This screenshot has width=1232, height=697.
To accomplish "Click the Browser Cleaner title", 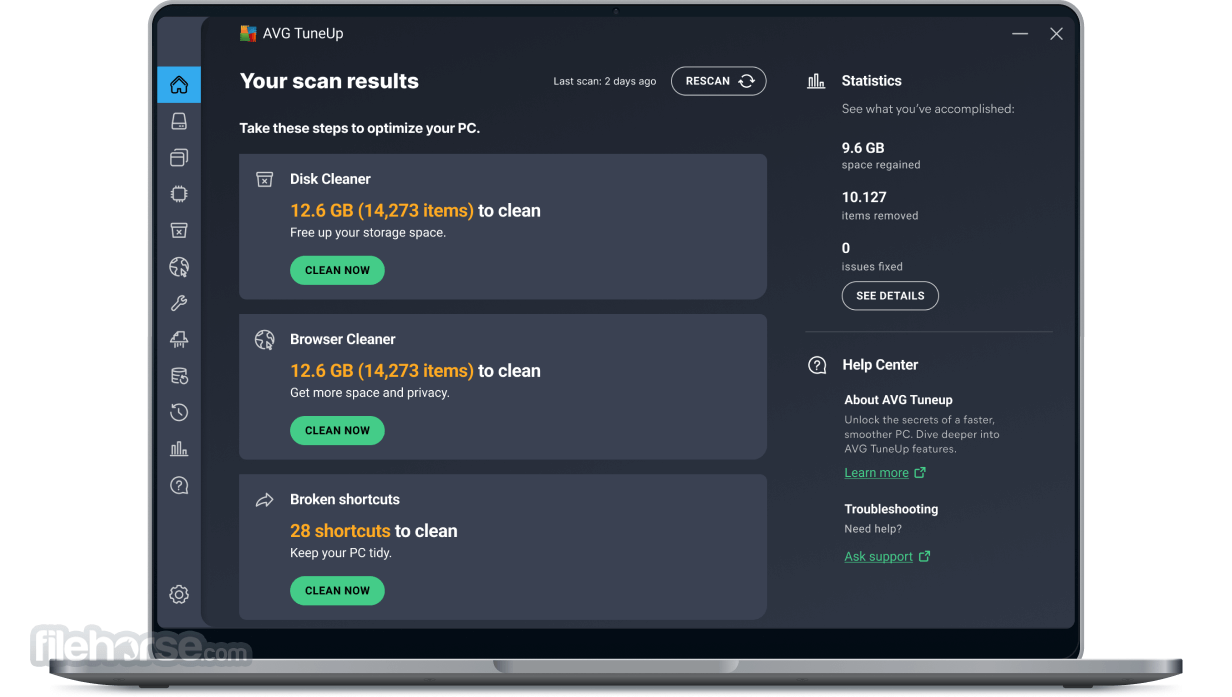I will click(343, 339).
